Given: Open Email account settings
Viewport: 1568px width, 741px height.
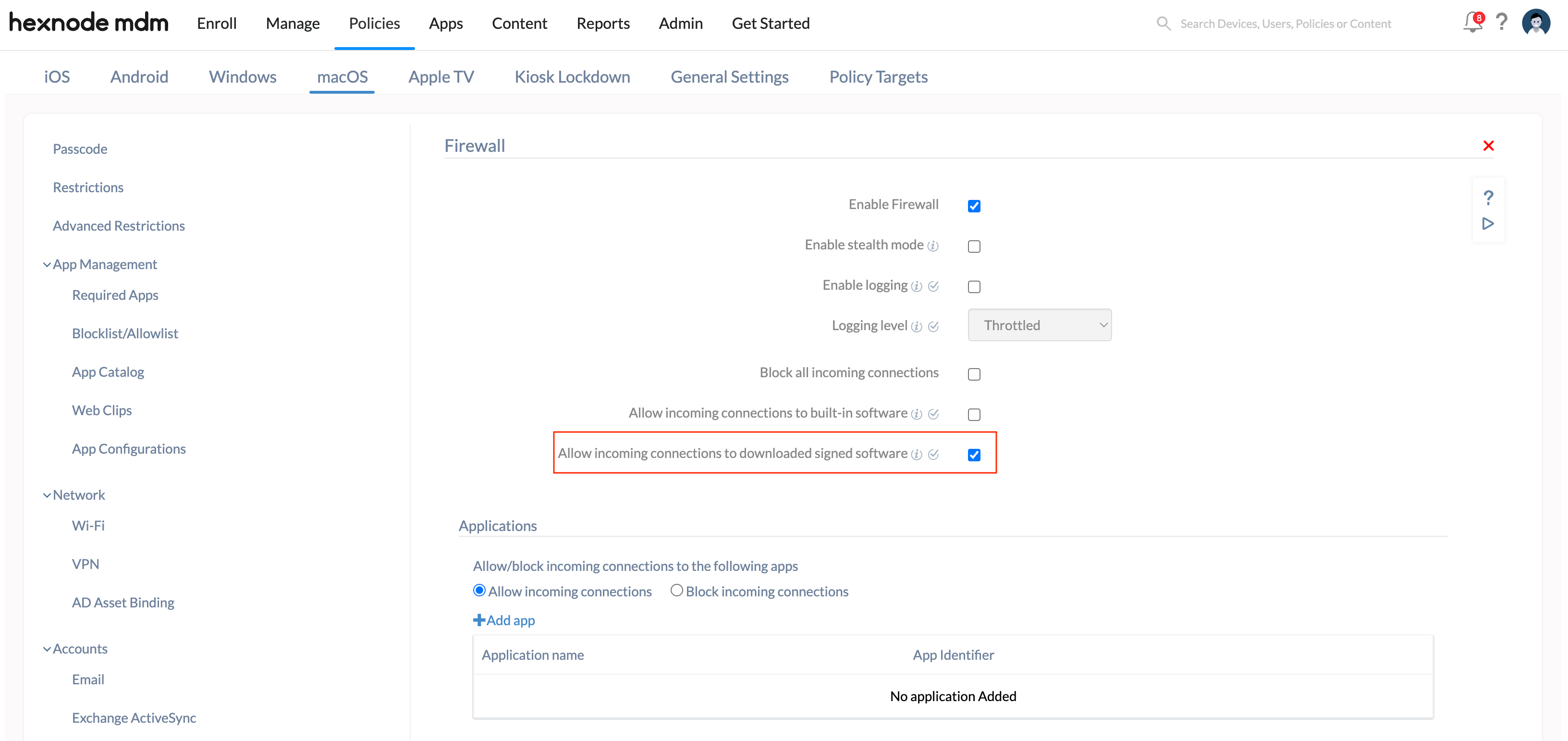Looking at the screenshot, I should click(87, 679).
